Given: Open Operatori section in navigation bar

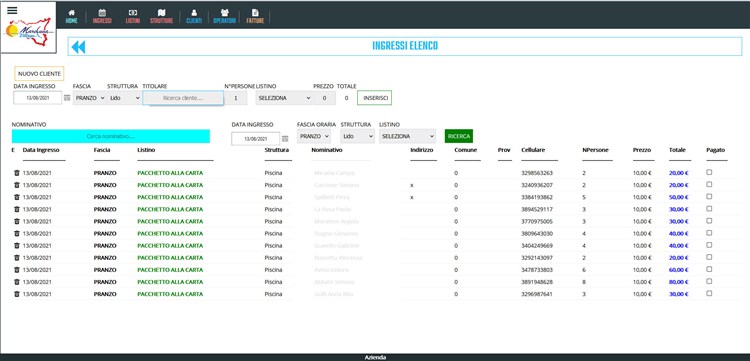Looking at the screenshot, I should [224, 17].
